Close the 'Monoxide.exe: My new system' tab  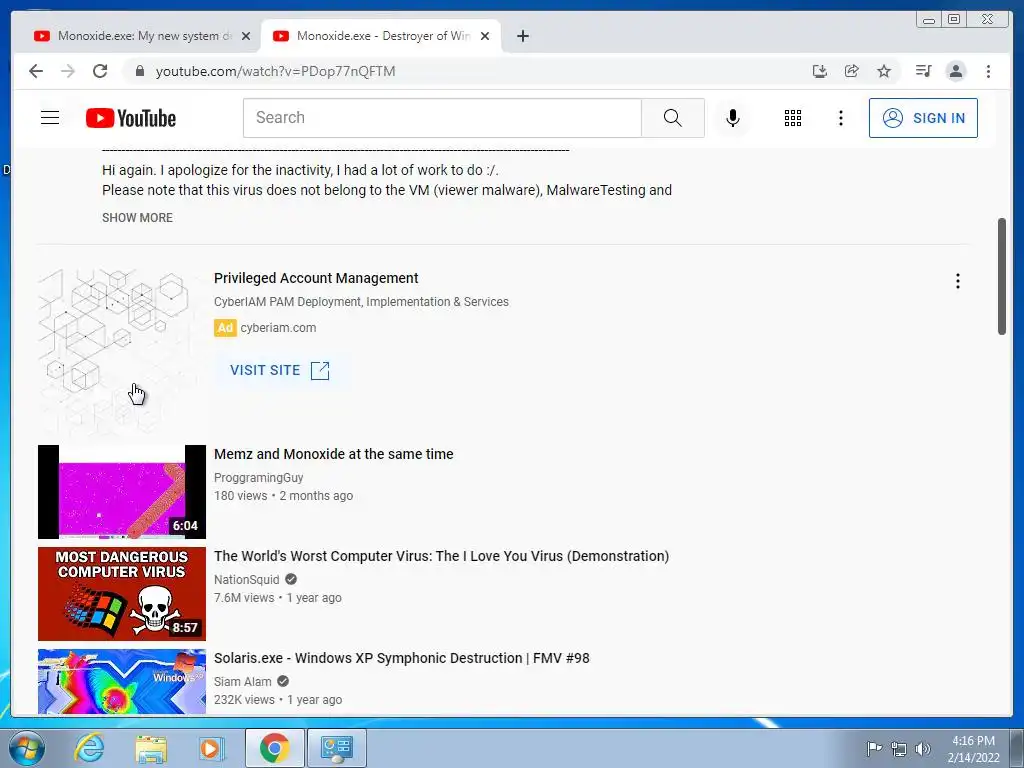(x=246, y=36)
